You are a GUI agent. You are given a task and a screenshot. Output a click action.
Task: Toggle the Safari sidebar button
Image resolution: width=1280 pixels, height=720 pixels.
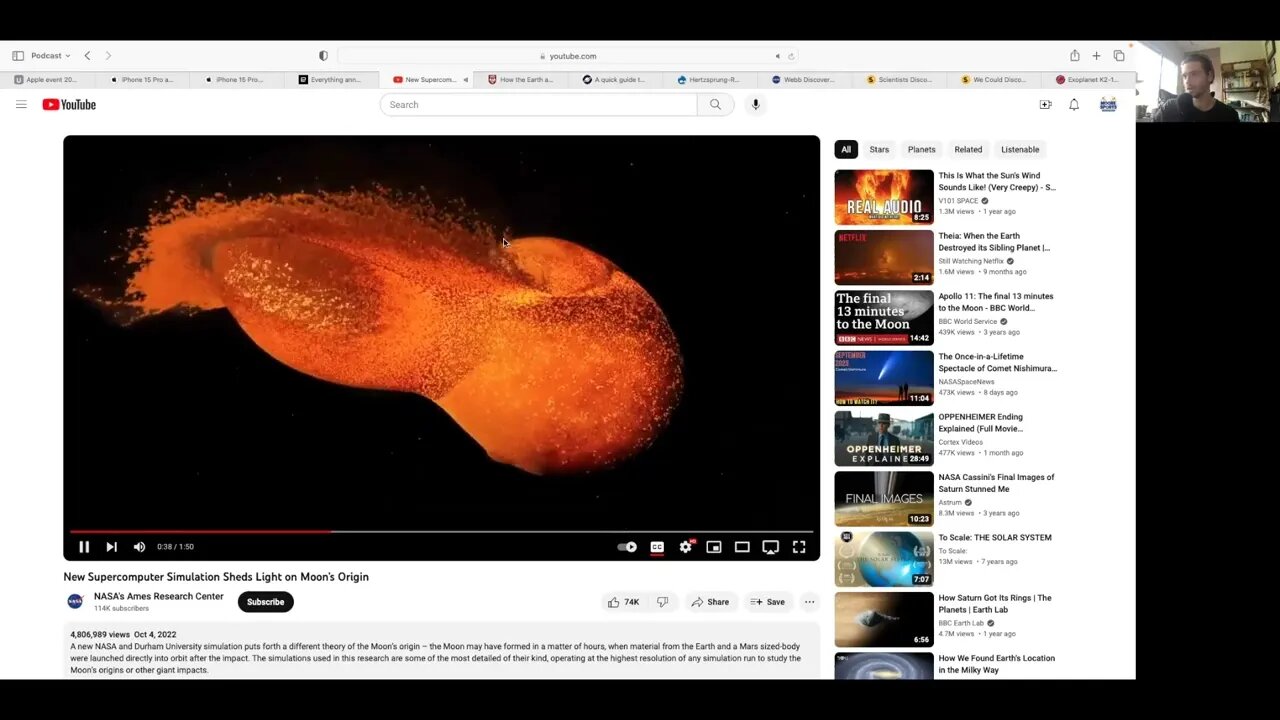pos(18,56)
